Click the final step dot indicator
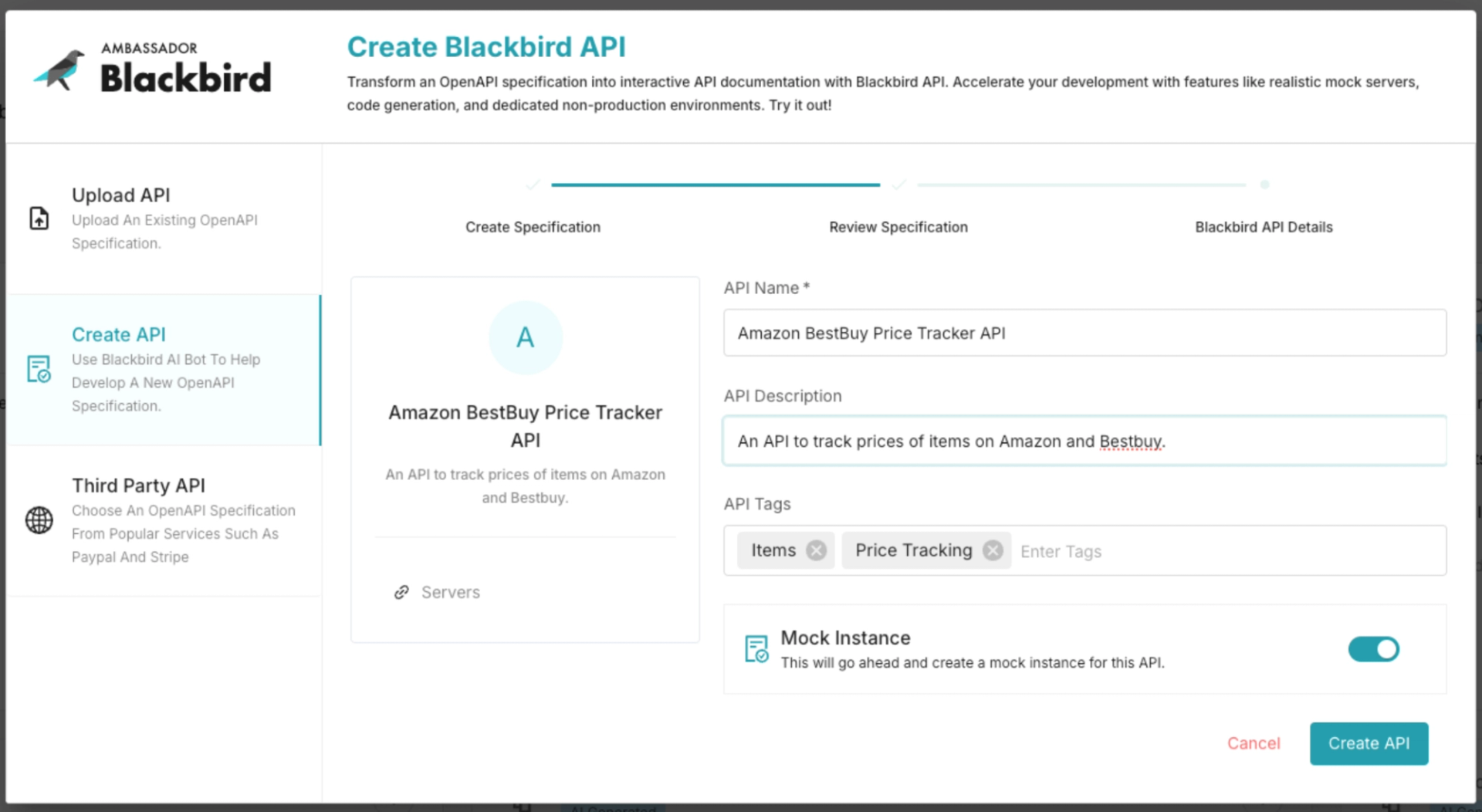This screenshot has height=812, width=1482. (x=1264, y=184)
